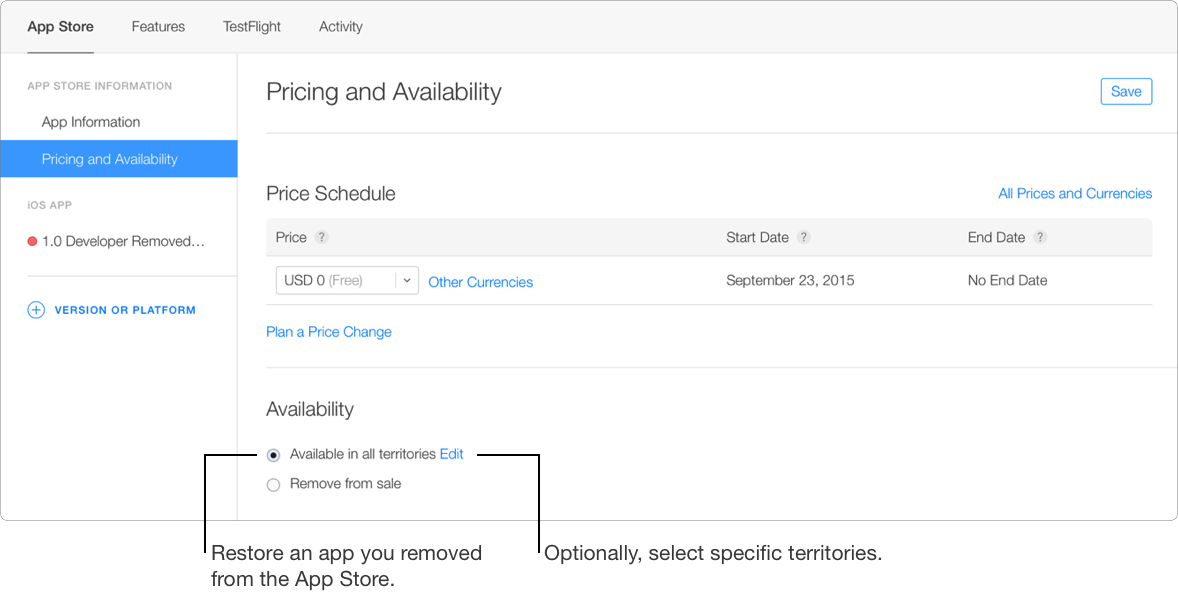This screenshot has width=1178, height=597.
Task: Click the September 23, 2015 start date
Action: [790, 281]
